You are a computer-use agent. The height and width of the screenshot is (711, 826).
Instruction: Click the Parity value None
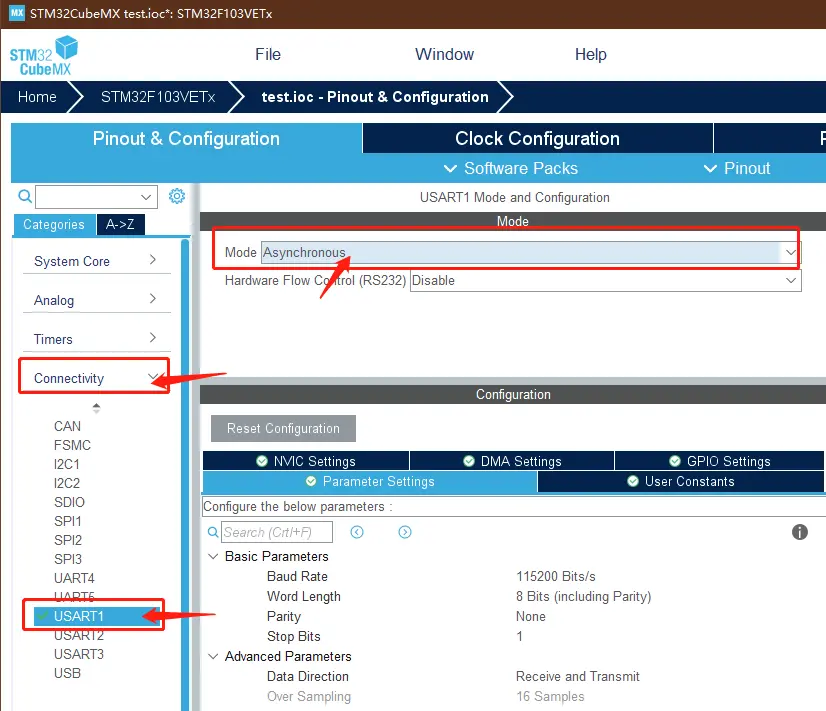click(530, 616)
